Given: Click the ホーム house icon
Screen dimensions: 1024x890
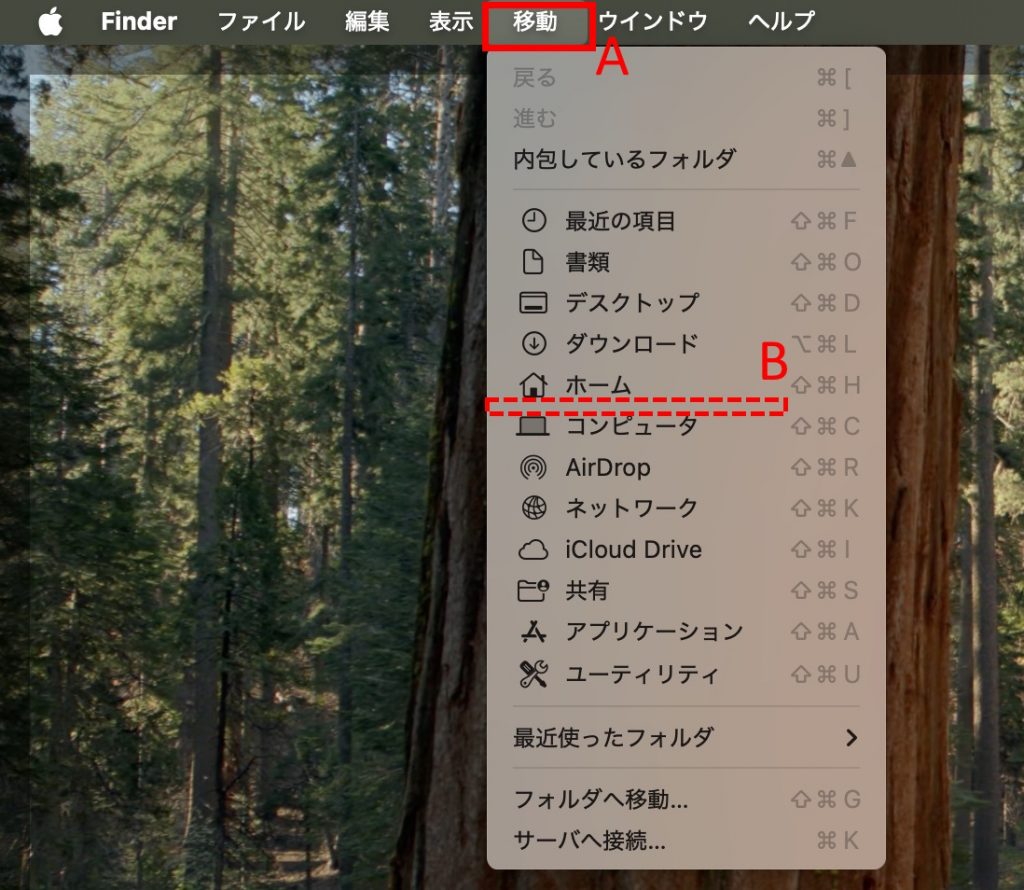Looking at the screenshot, I should (534, 385).
